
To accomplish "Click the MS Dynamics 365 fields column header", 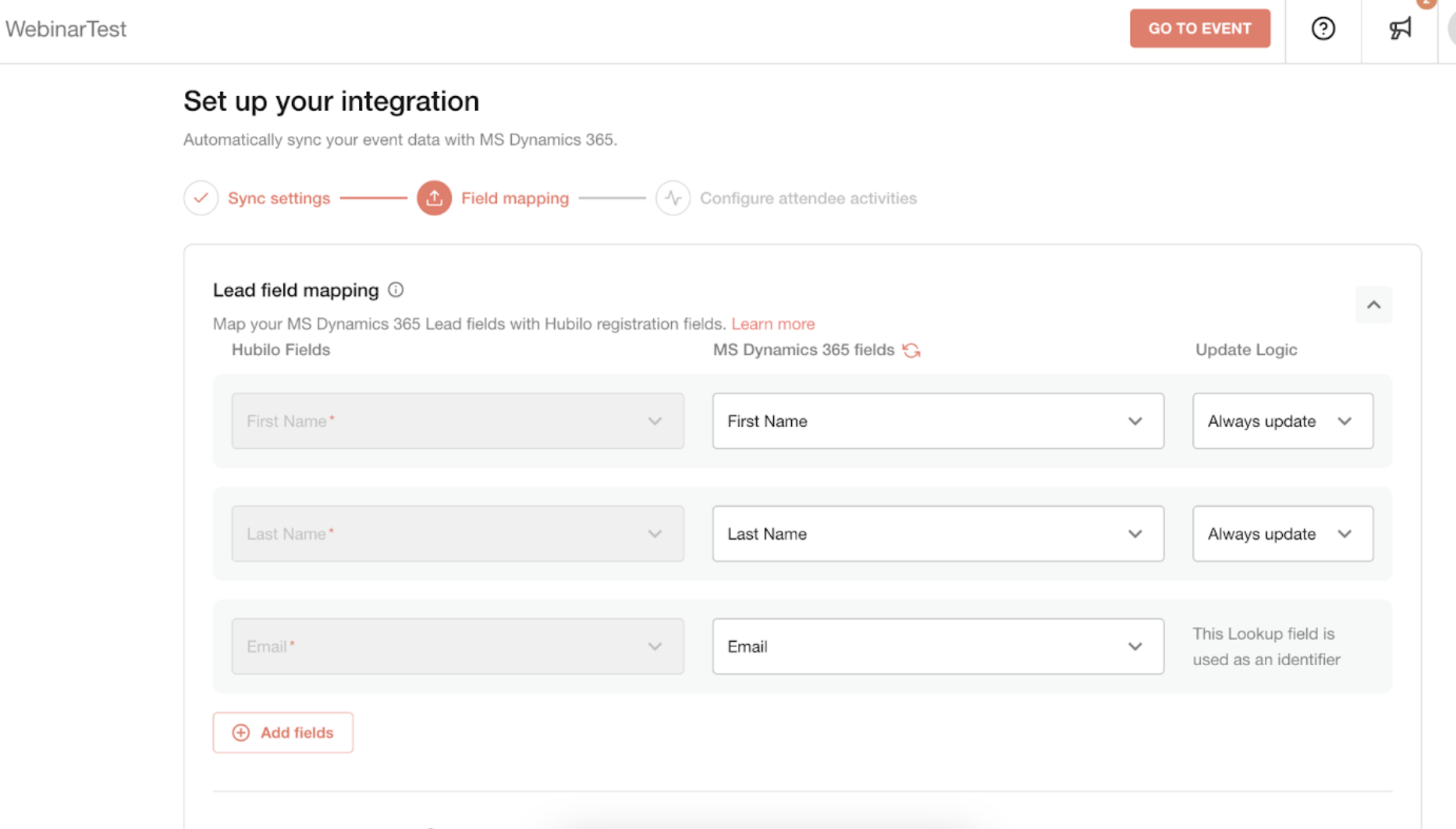I will point(804,350).
